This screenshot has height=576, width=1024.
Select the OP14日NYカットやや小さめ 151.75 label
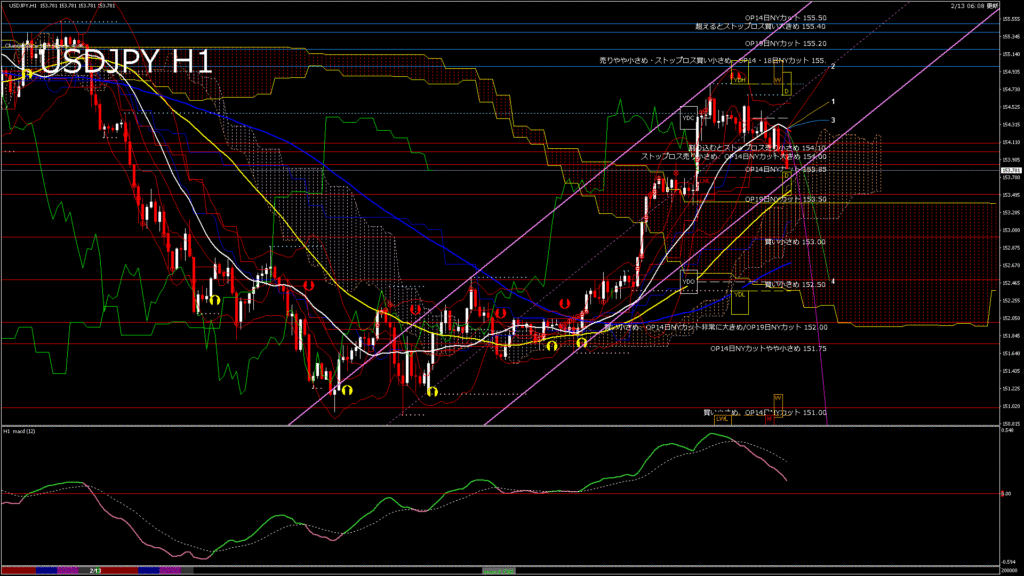[x=768, y=349]
